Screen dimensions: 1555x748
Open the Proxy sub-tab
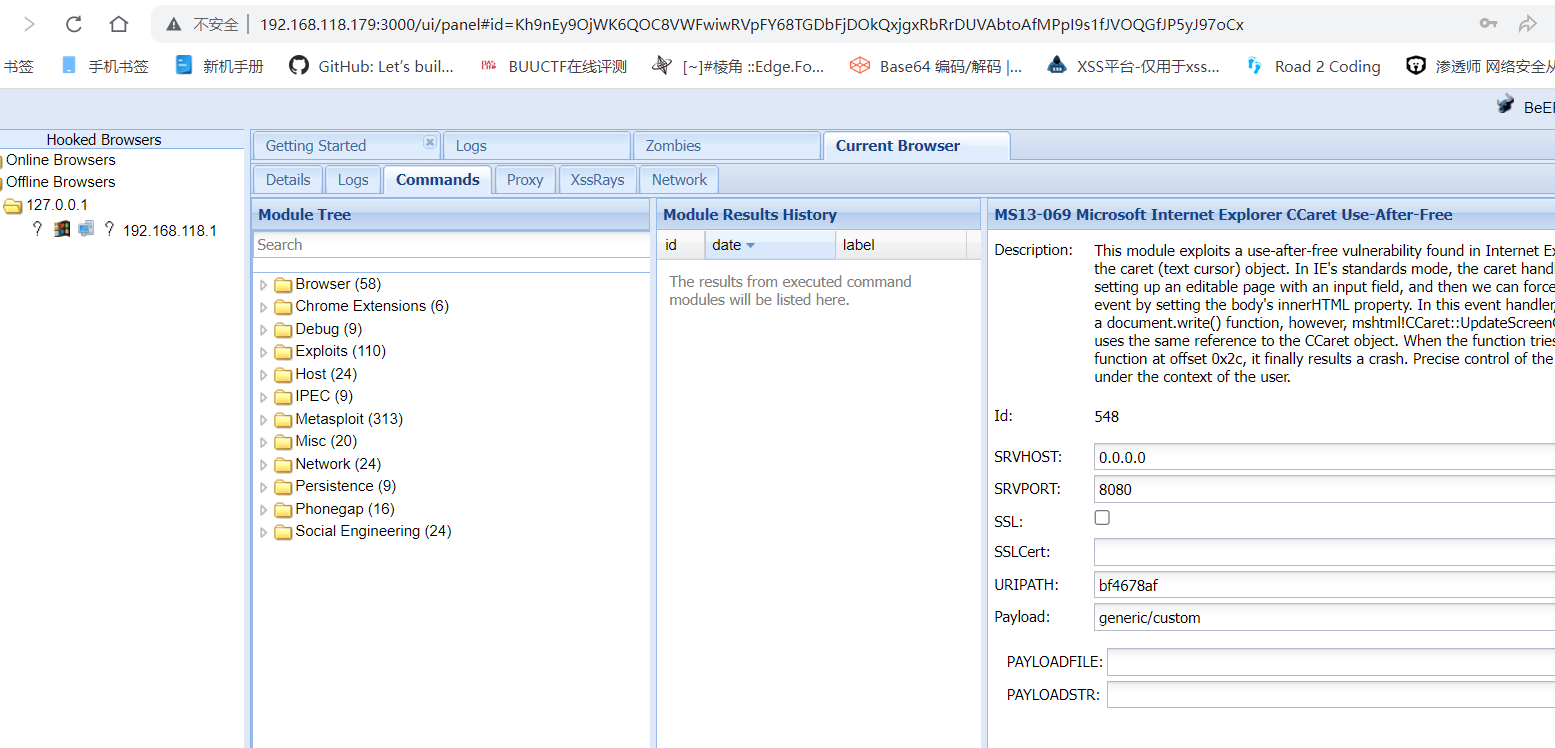525,180
